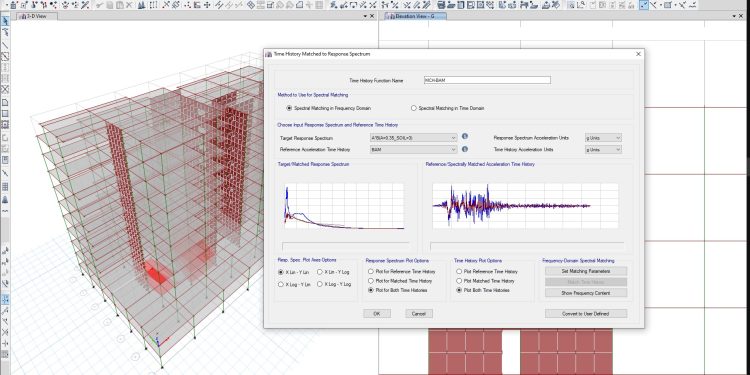The width and height of the screenshot is (750, 375).
Task: Select the grid pattern tool in left toolbar
Action: 5,187
